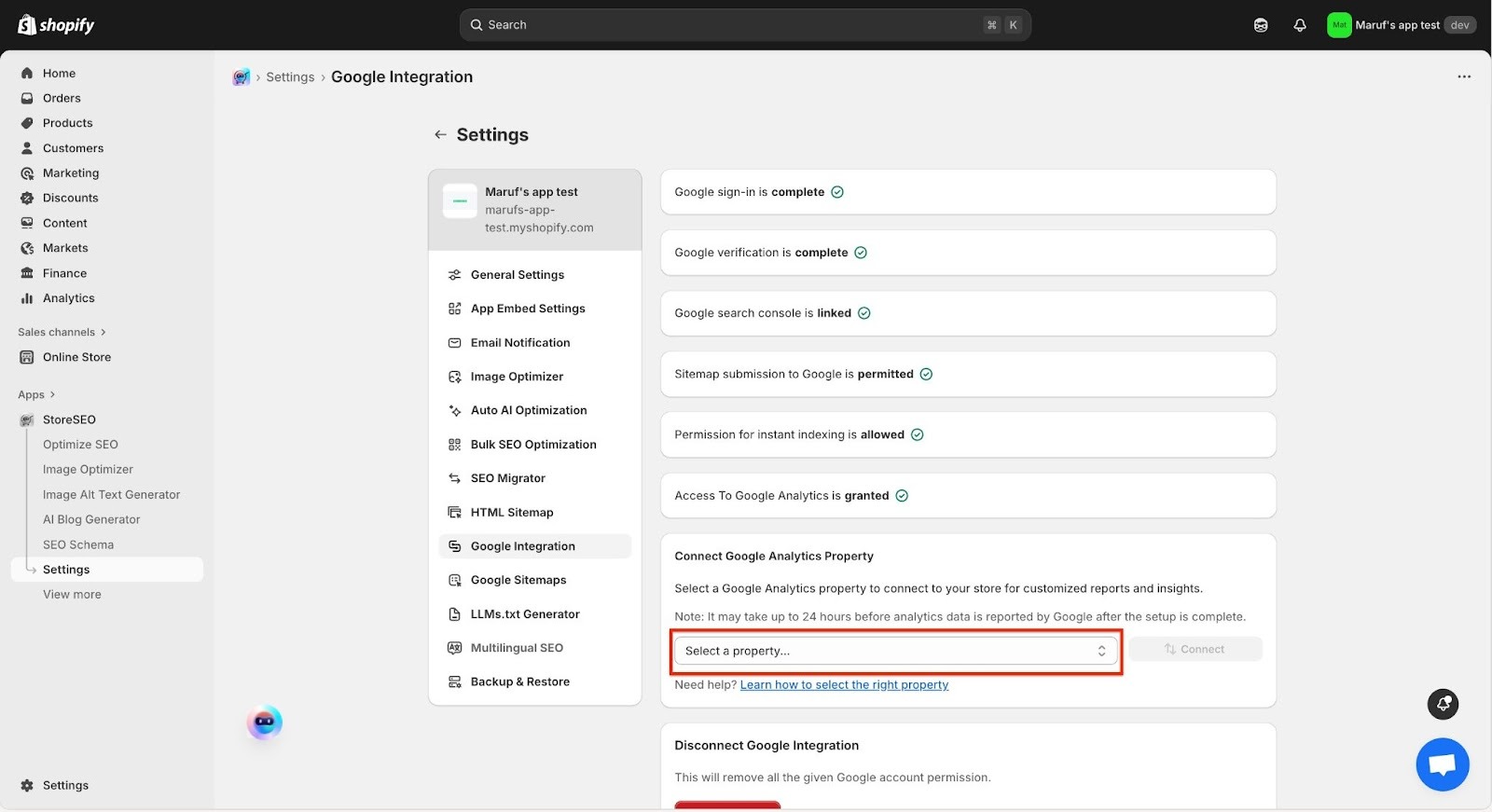This screenshot has height=812, width=1492.
Task: Click Permission for instant indexing is allowed text
Action: coord(789,435)
